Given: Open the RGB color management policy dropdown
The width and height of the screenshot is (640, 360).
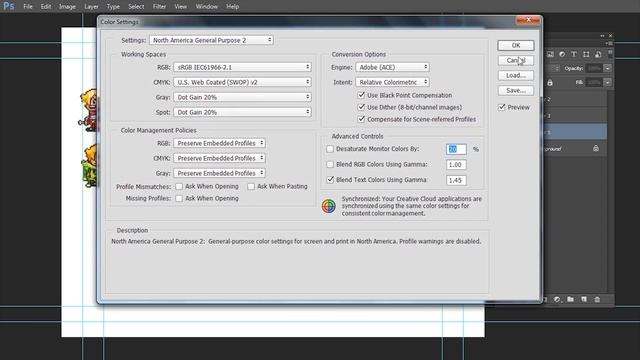Looking at the screenshot, I should tap(219, 143).
